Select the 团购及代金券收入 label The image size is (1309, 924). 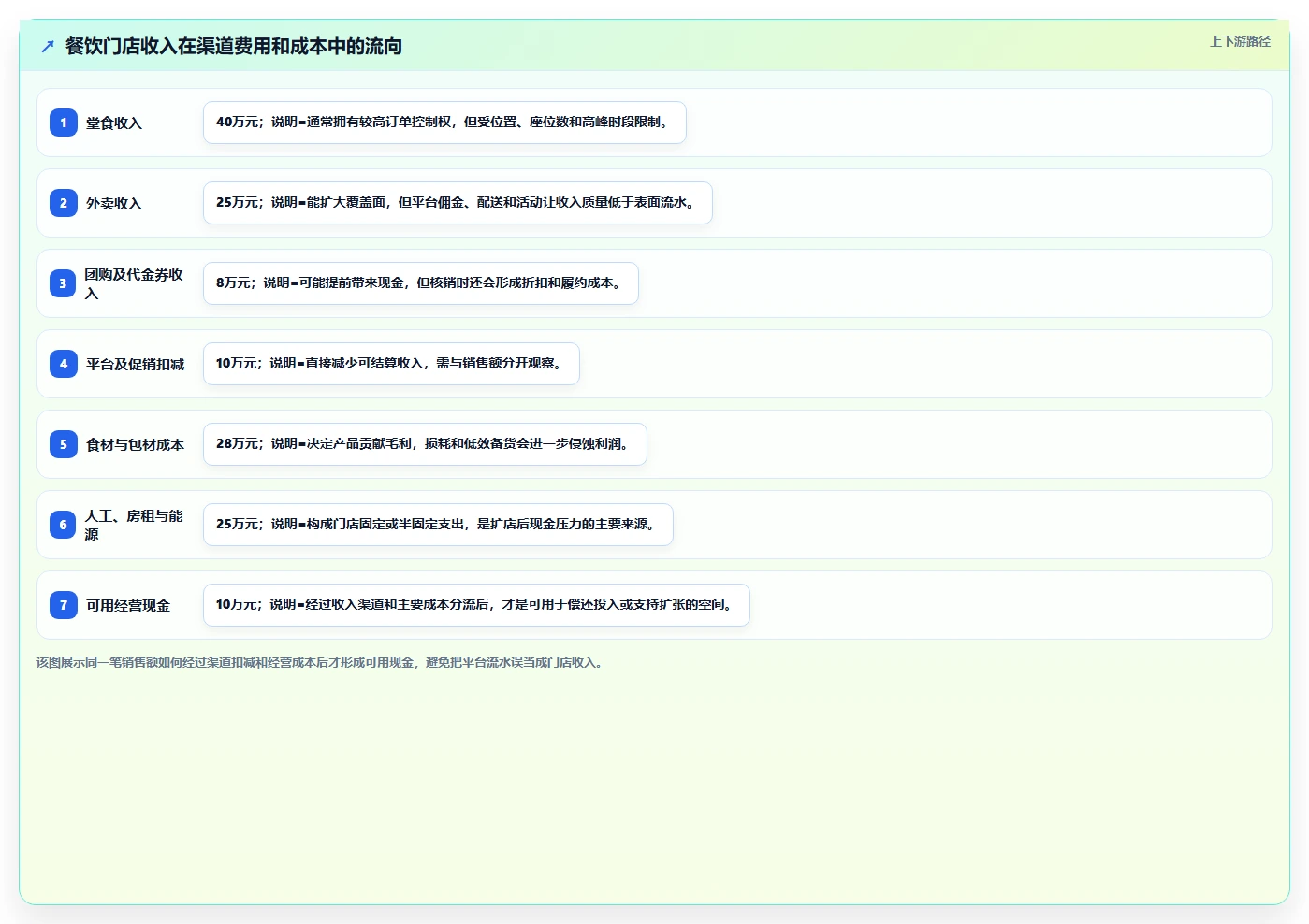pos(135,283)
